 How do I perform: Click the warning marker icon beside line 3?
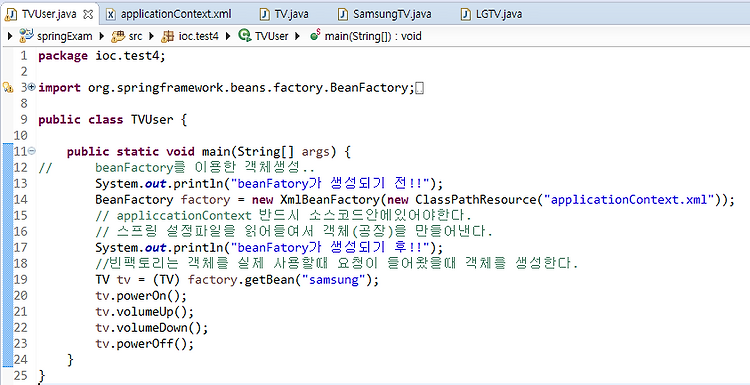(7, 88)
